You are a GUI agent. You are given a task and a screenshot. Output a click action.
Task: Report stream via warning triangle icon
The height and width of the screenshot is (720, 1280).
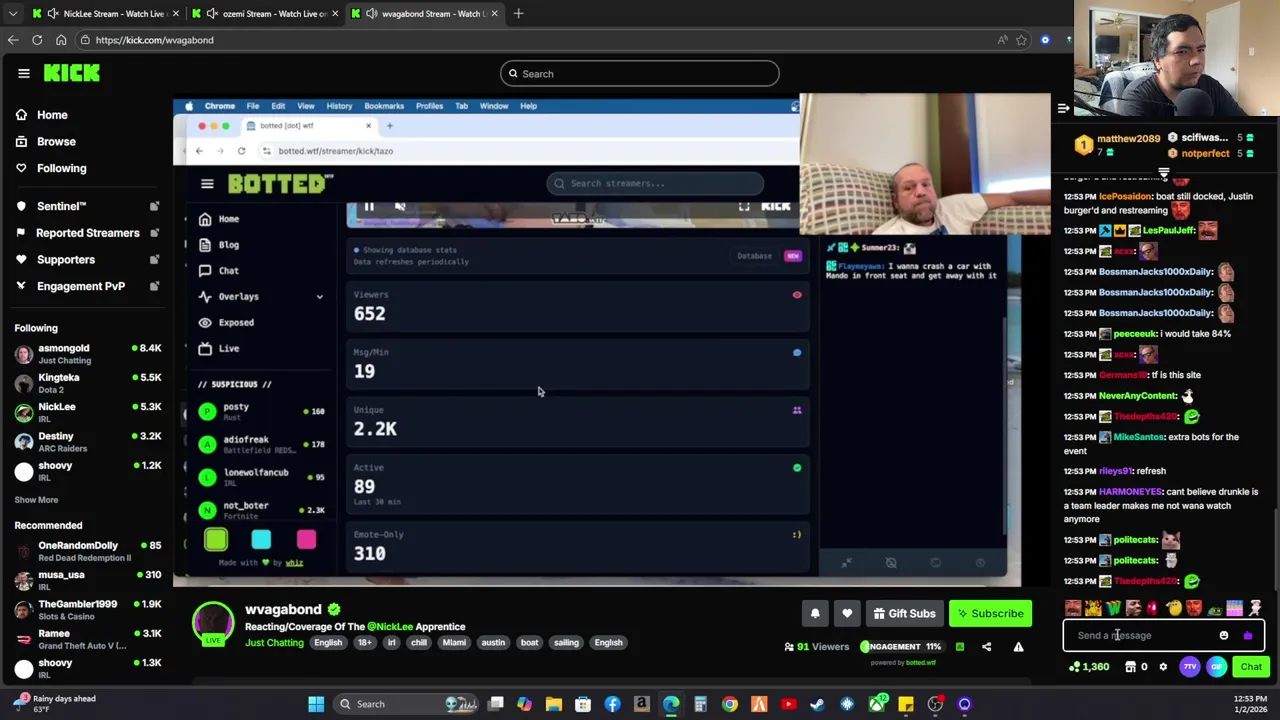coord(1018,647)
